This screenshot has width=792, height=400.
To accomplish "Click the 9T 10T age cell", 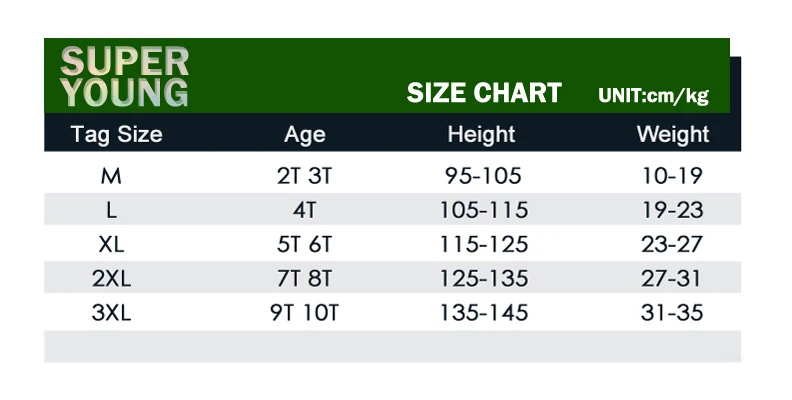I will [x=305, y=313].
